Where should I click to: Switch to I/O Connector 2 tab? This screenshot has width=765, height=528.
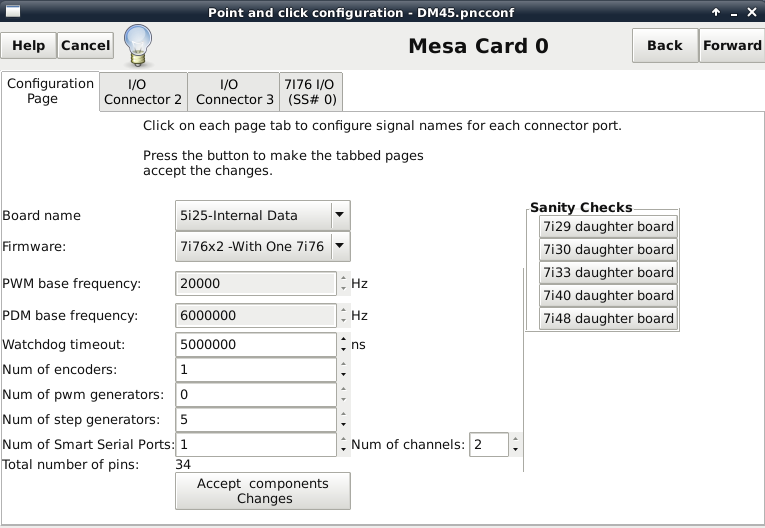143,92
